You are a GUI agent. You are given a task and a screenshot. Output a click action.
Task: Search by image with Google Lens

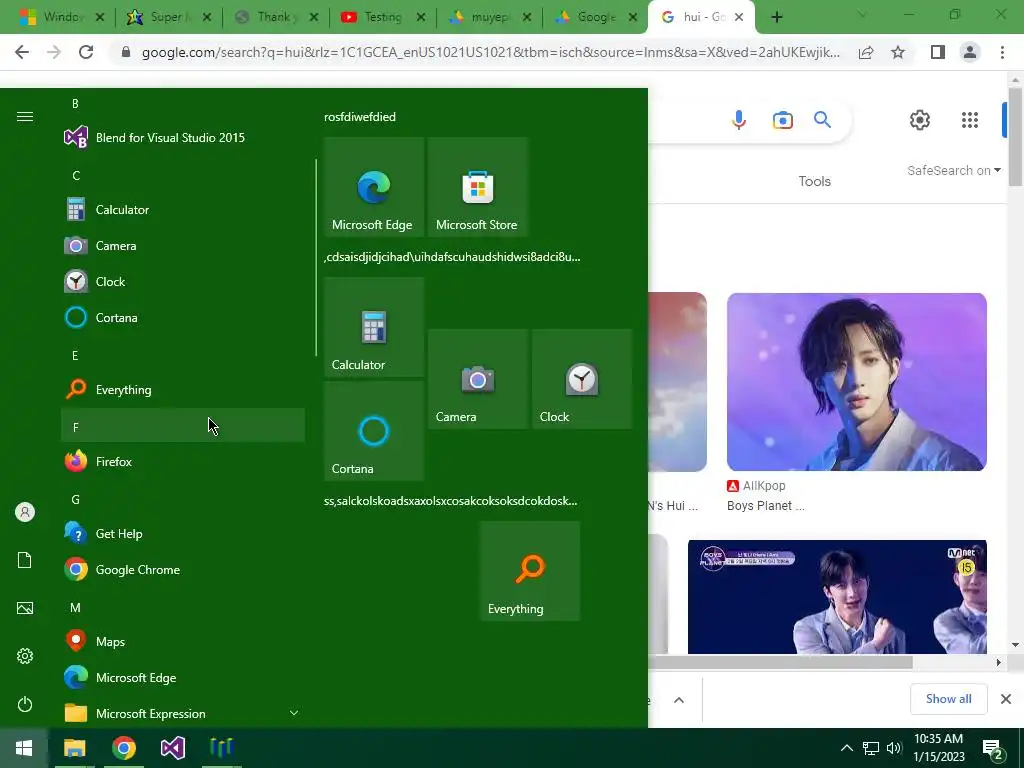point(782,120)
